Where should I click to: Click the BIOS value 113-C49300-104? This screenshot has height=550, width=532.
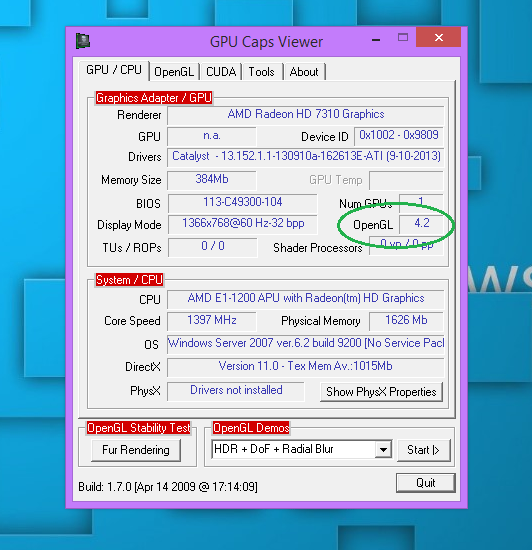pyautogui.click(x=243, y=203)
